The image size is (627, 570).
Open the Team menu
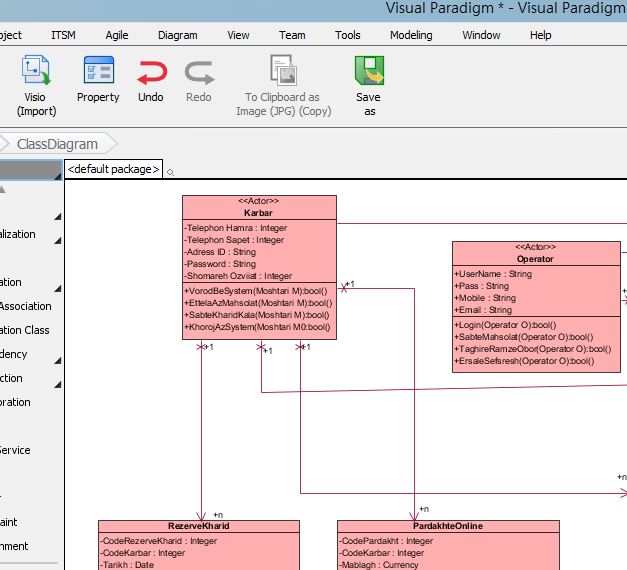coord(292,35)
